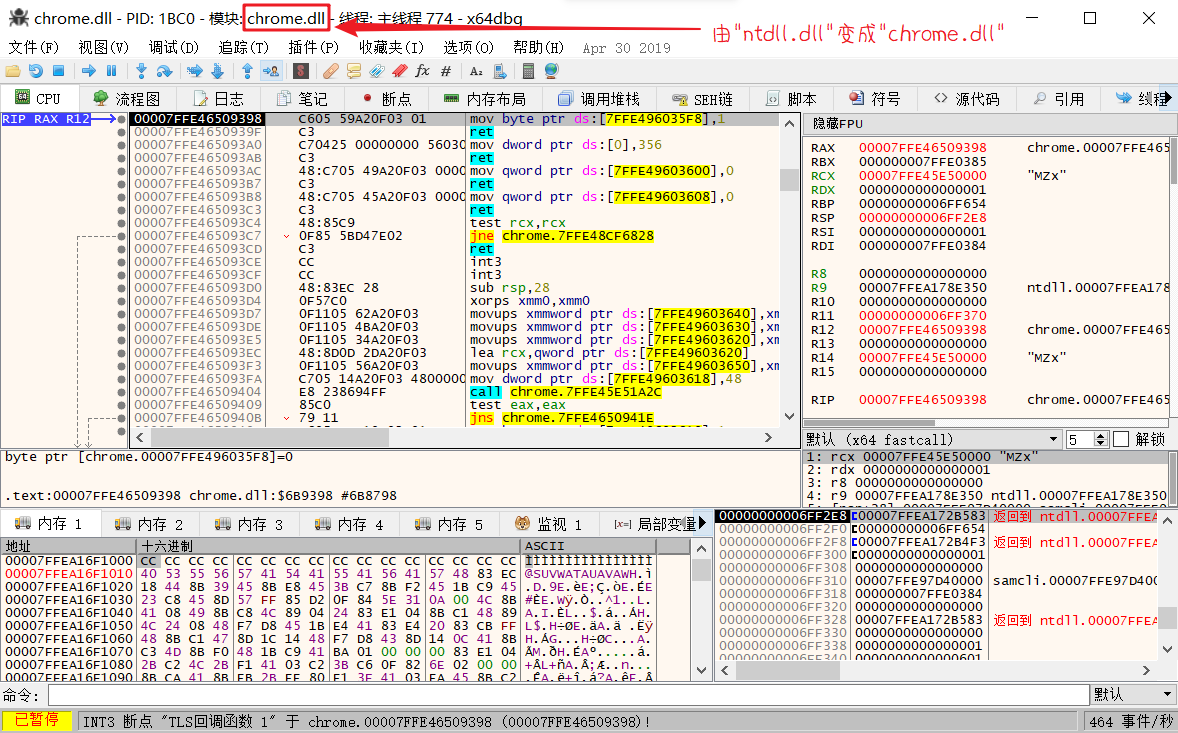Open a file with the folder icon
The image size is (1178, 733).
click(x=13, y=71)
